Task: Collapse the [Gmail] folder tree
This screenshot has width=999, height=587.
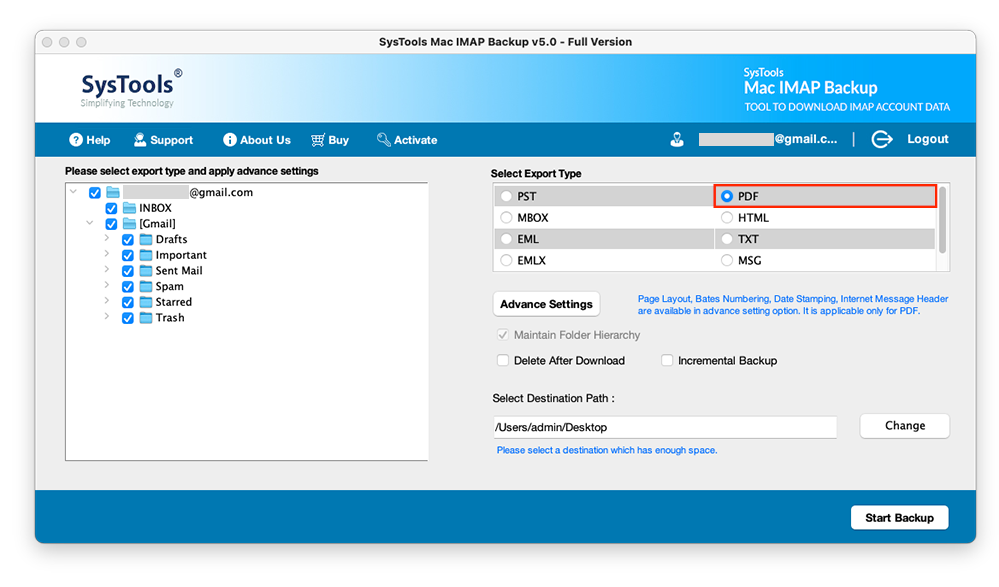Action: 90,222
